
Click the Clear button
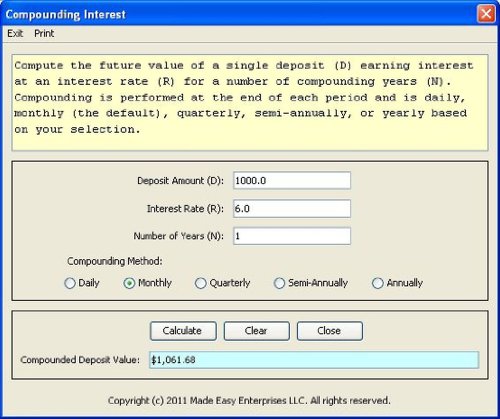(x=256, y=331)
